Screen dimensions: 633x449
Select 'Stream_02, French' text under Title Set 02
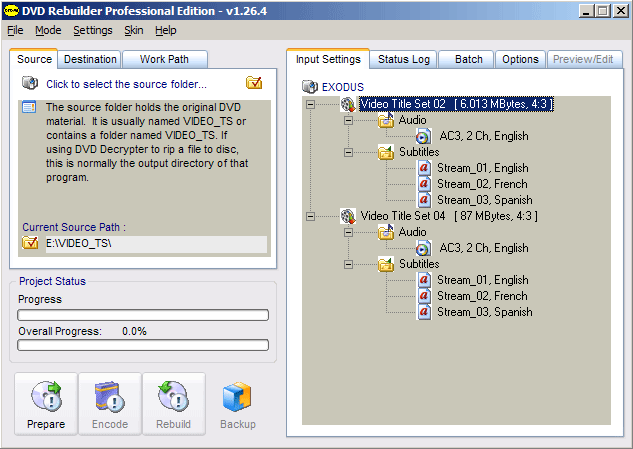482,184
